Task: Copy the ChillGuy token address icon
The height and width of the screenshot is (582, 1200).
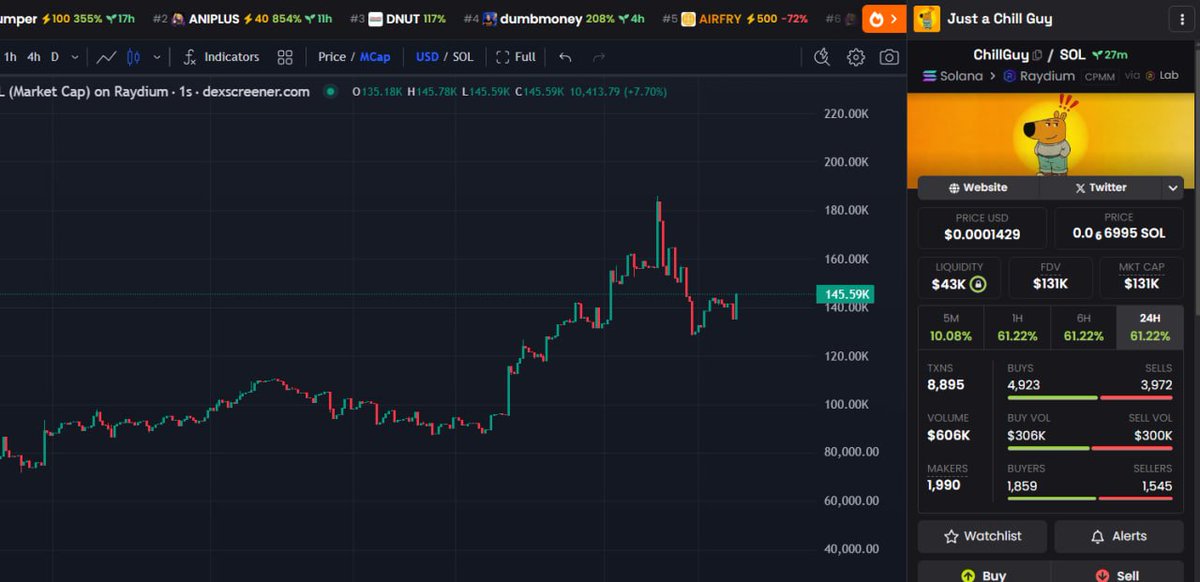Action: [x=1037, y=55]
